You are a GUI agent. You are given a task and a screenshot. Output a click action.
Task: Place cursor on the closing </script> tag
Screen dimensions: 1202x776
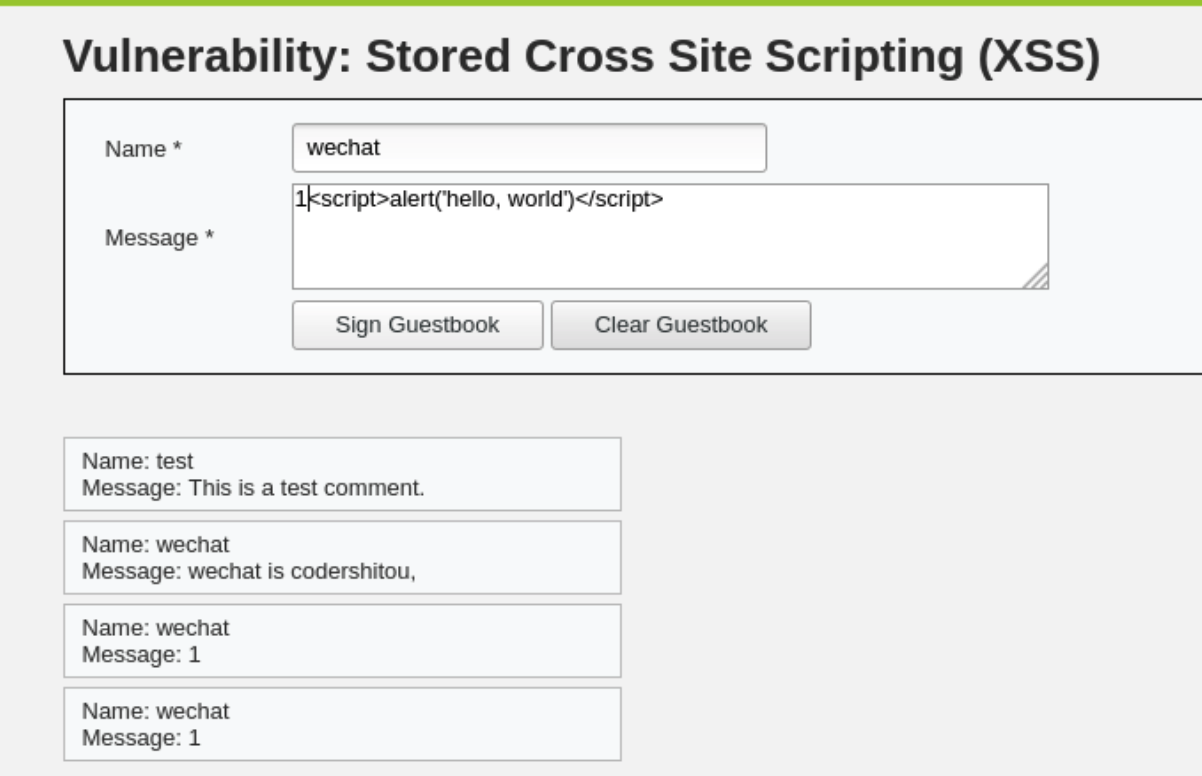point(620,200)
